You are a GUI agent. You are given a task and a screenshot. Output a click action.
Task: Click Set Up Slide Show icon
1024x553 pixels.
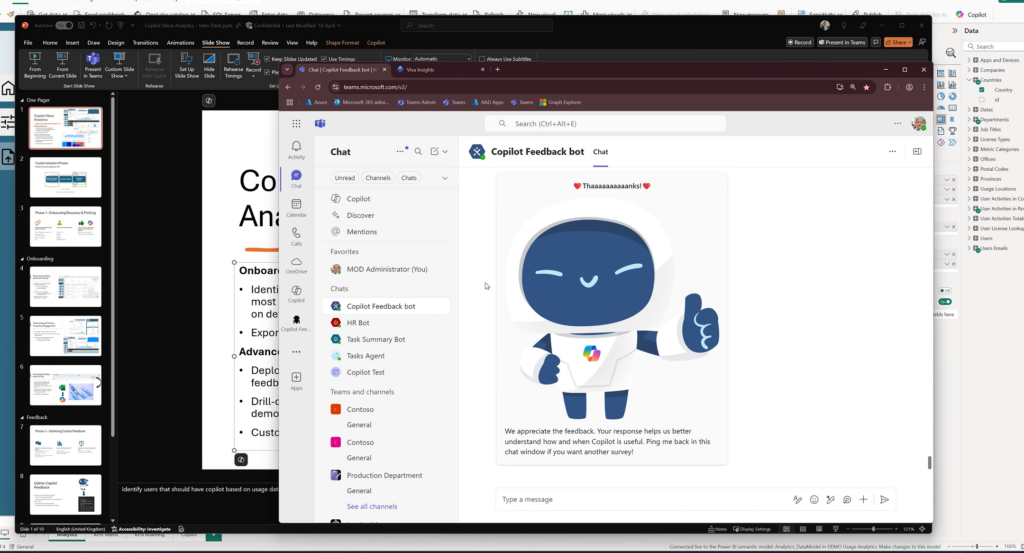(186, 65)
